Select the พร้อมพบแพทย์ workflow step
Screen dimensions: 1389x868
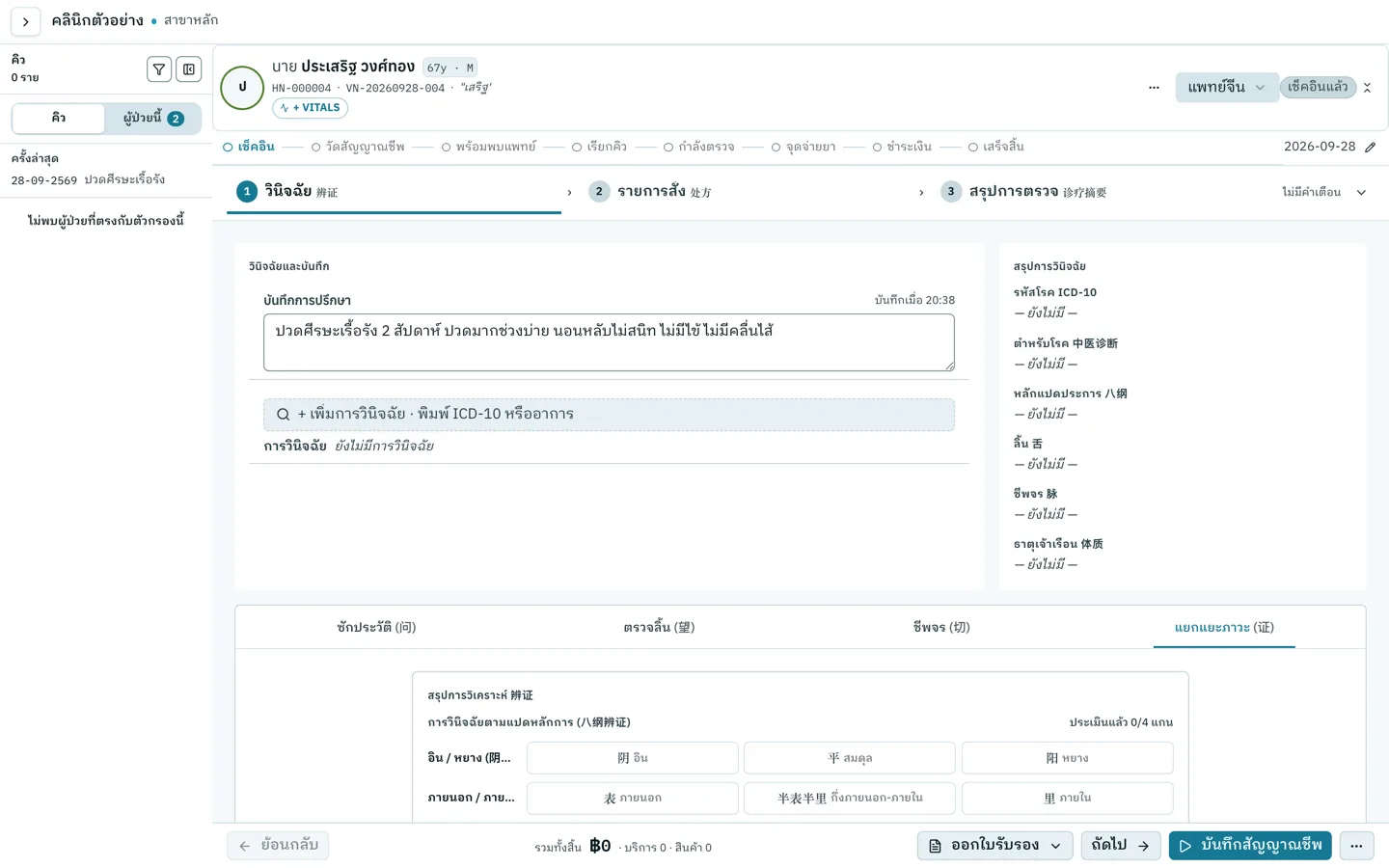(489, 147)
